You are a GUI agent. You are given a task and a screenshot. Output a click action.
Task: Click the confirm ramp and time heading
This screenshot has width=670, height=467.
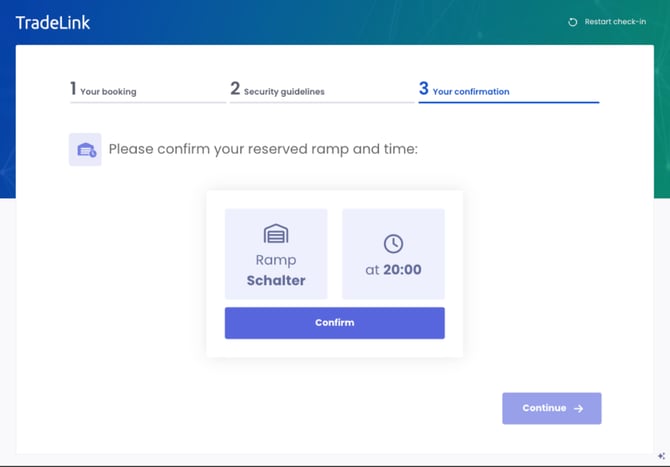263,149
